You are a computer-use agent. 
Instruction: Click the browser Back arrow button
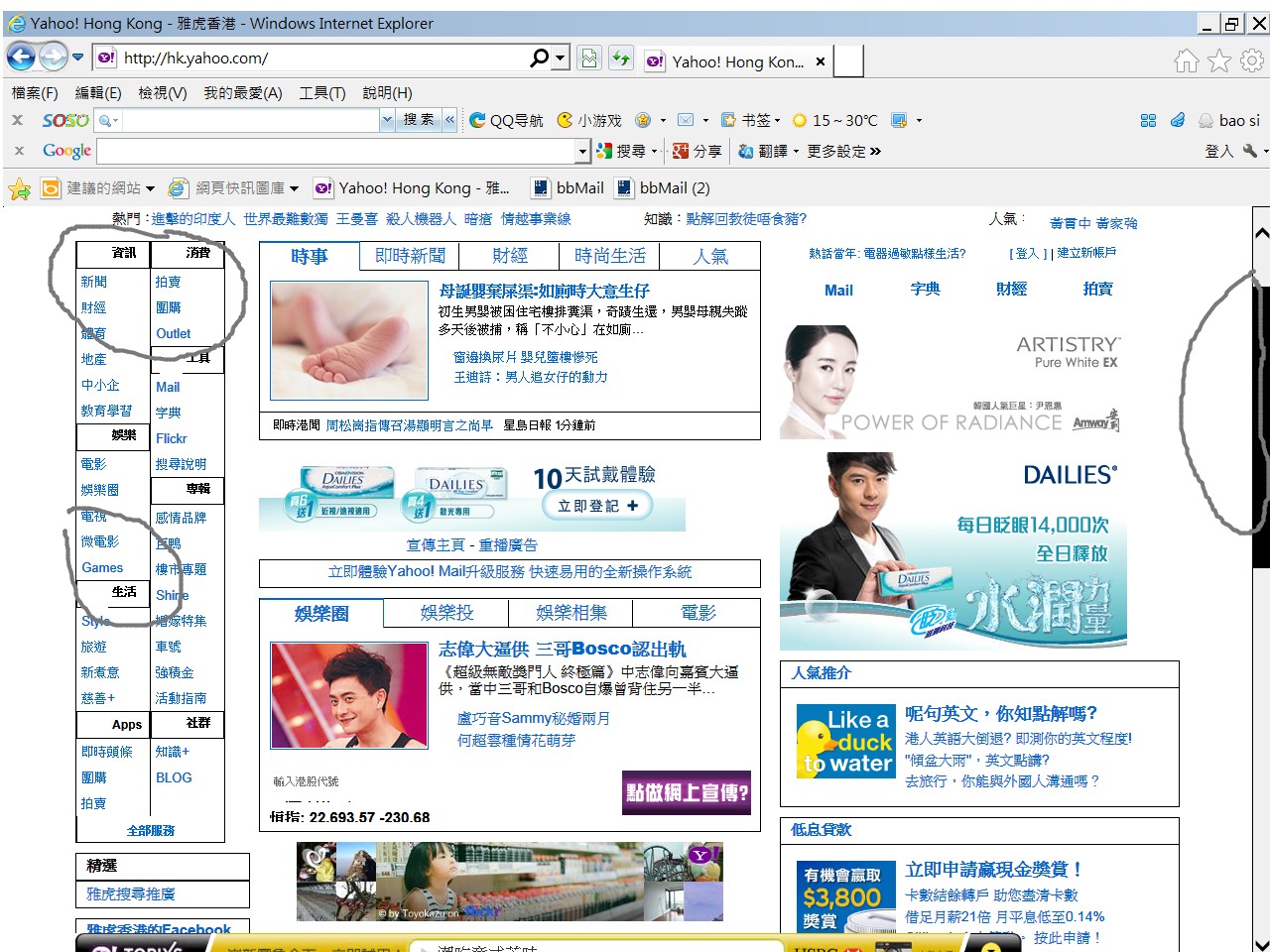pyautogui.click(x=21, y=58)
